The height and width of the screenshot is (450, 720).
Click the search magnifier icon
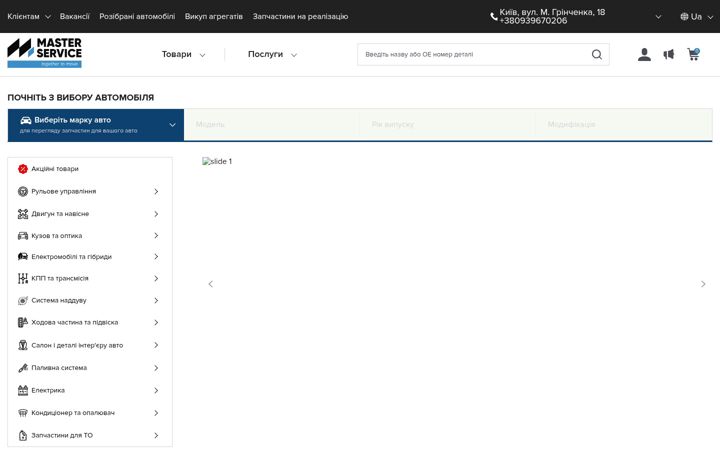(x=596, y=55)
